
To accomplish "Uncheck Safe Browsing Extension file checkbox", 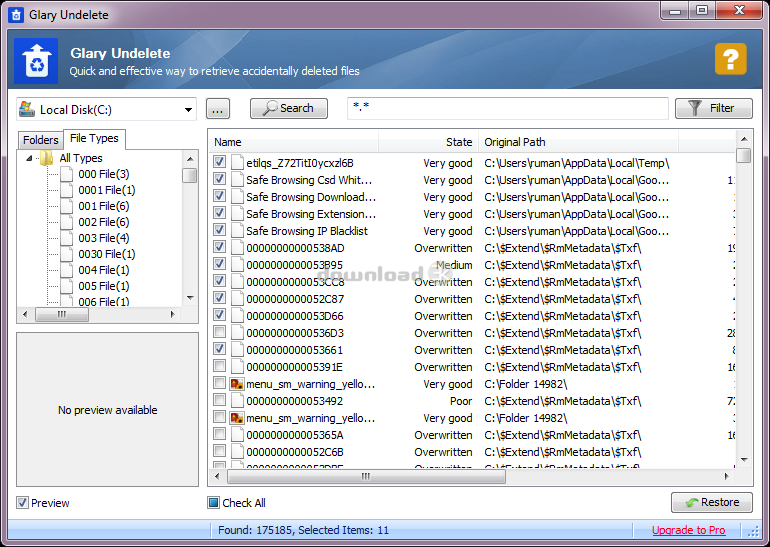I will click(x=219, y=213).
